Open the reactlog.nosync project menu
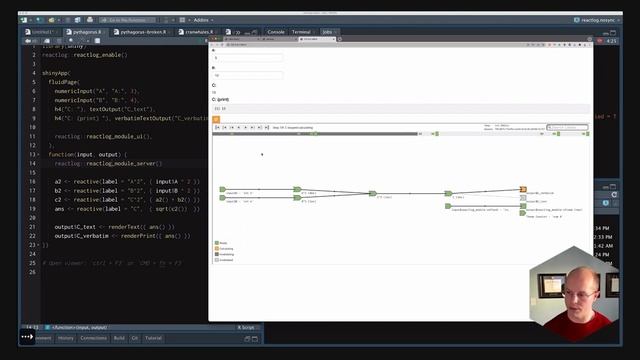The width and height of the screenshot is (640, 360). coord(597,20)
